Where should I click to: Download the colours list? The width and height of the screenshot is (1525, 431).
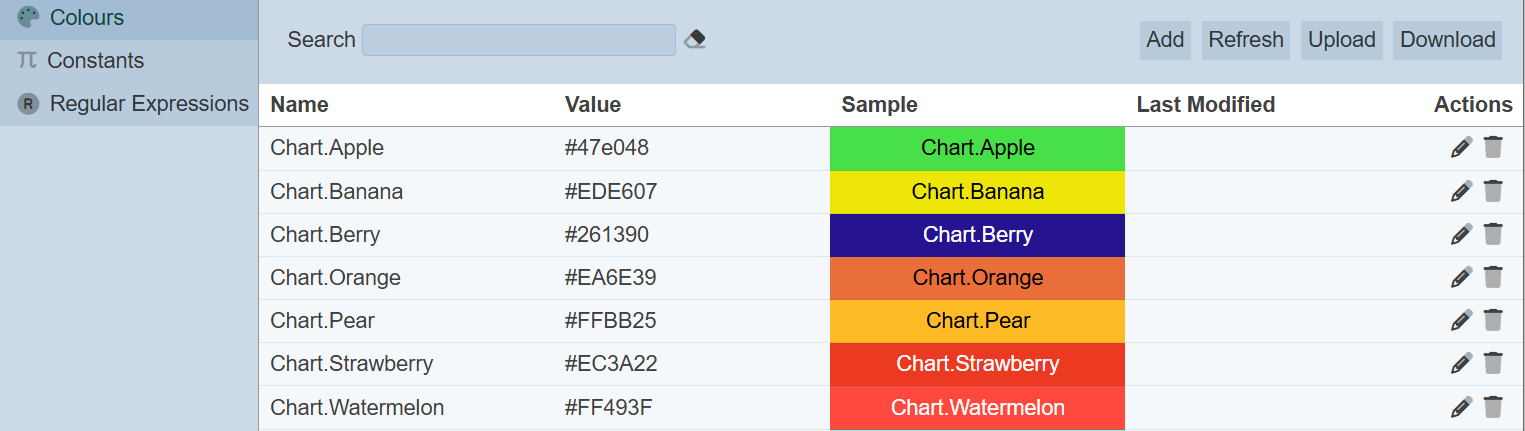click(1447, 40)
